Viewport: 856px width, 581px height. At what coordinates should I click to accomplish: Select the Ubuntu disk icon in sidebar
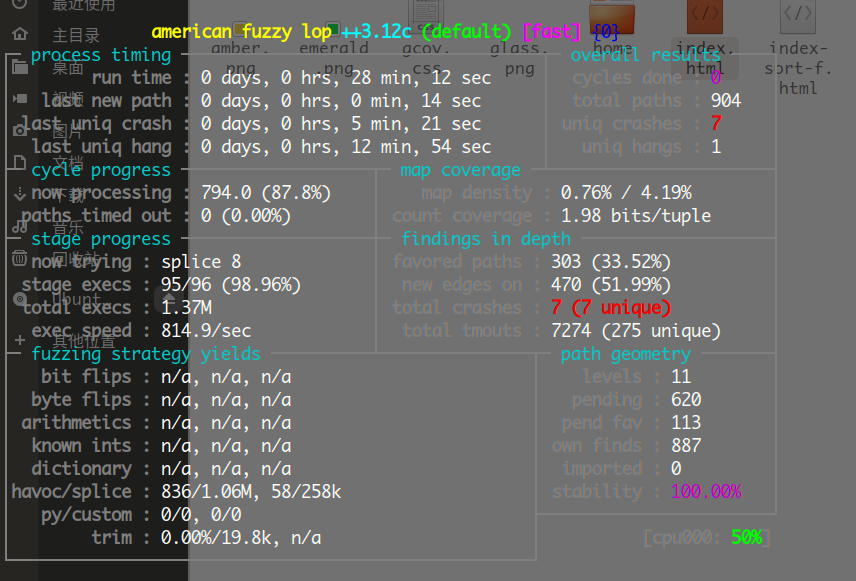pyautogui.click(x=20, y=299)
